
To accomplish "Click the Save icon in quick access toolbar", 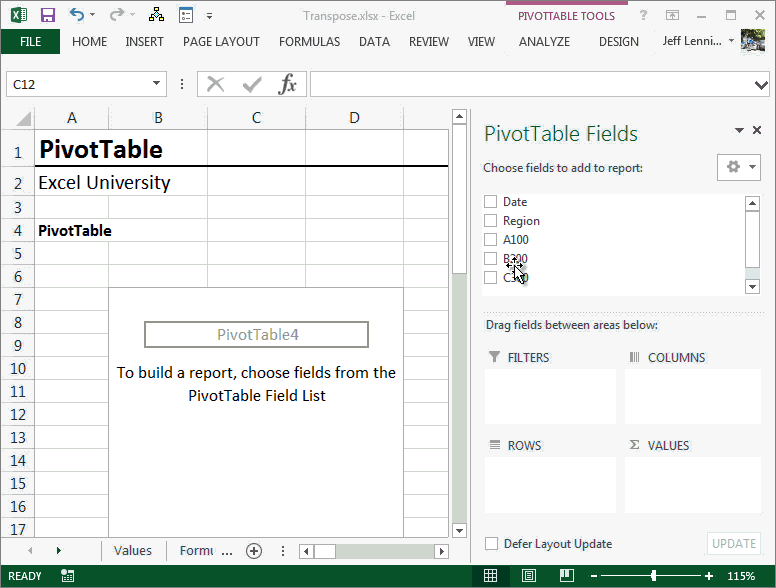I will click(x=48, y=15).
